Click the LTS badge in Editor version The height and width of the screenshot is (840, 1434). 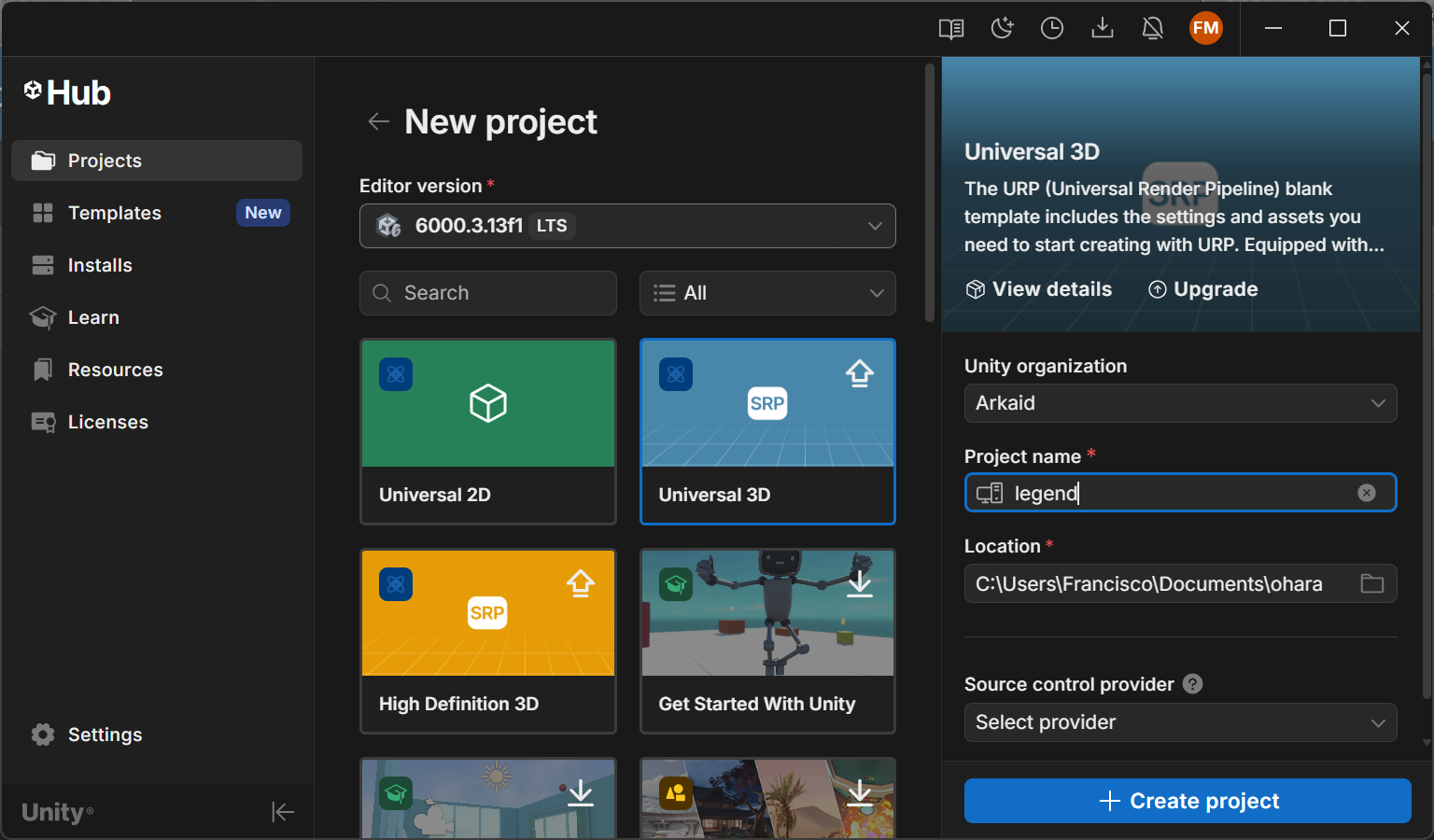coord(552,226)
